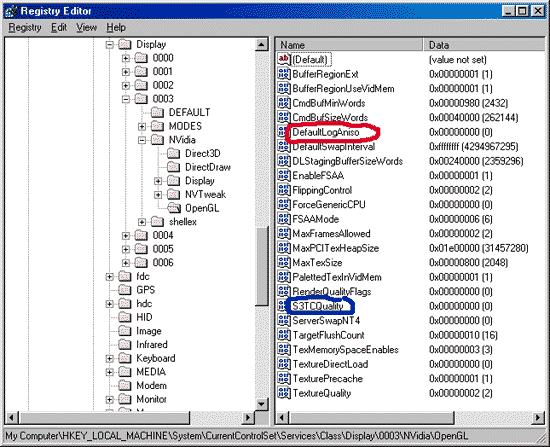
Task: Expand the 0004 display key
Action: tap(126, 235)
